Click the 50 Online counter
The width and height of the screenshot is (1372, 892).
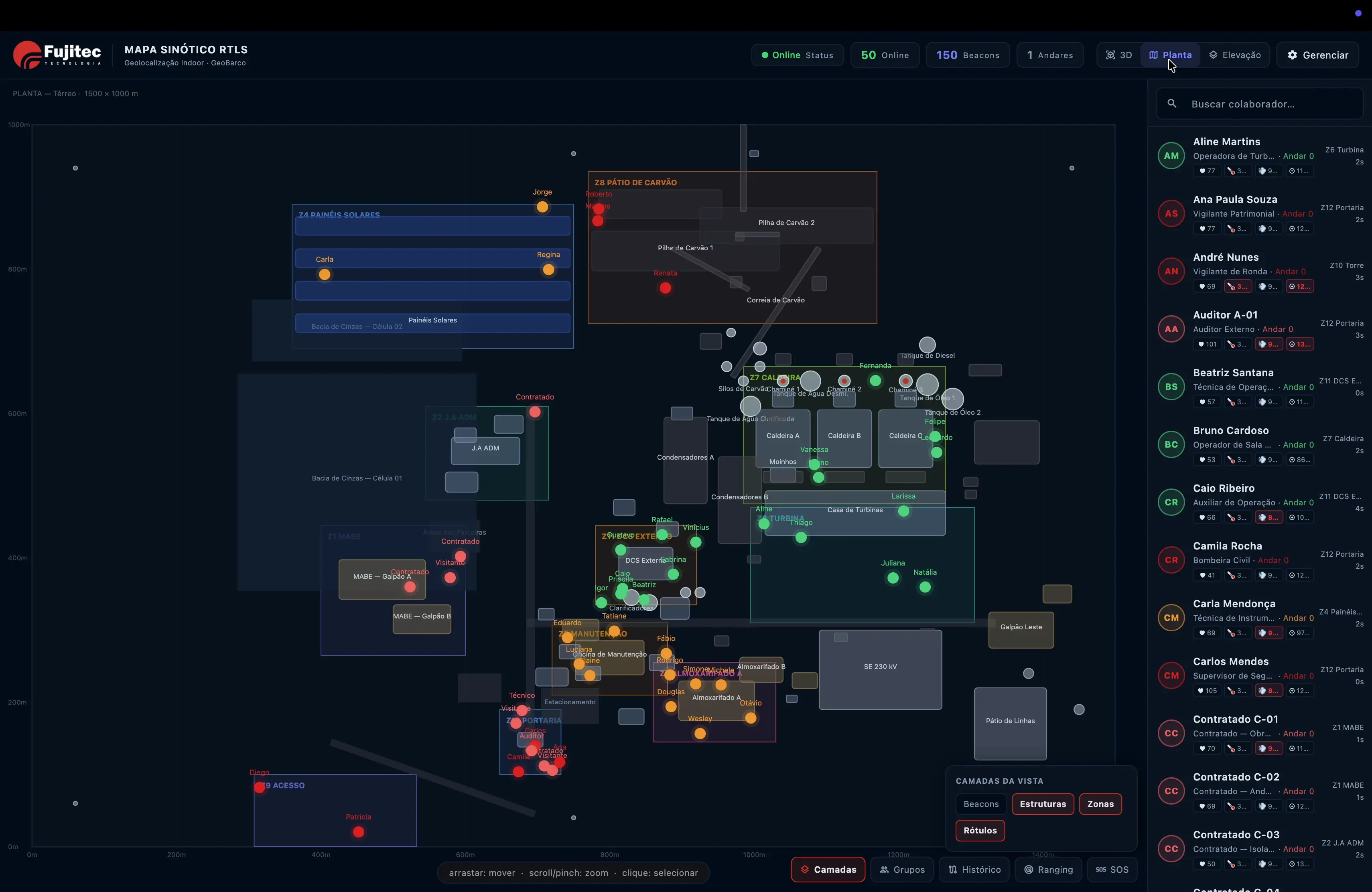885,55
